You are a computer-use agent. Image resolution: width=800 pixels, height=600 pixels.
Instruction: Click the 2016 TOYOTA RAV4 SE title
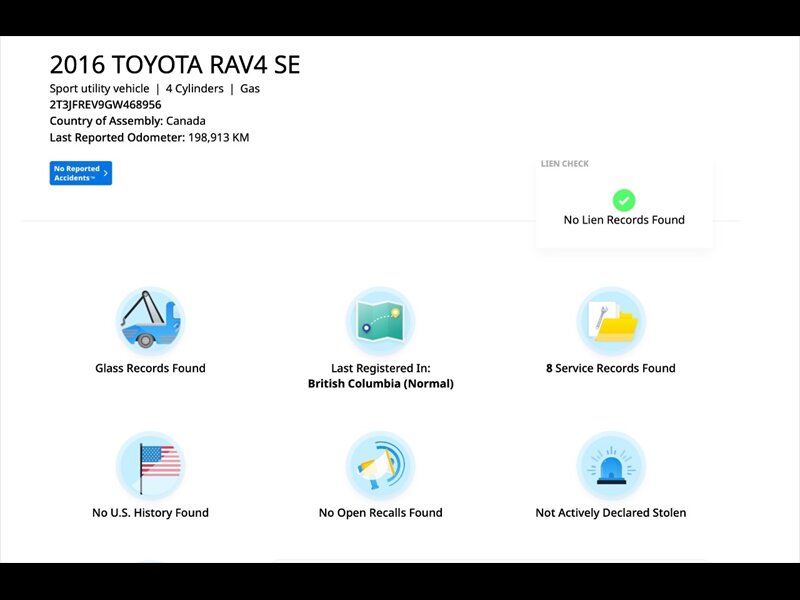click(175, 65)
